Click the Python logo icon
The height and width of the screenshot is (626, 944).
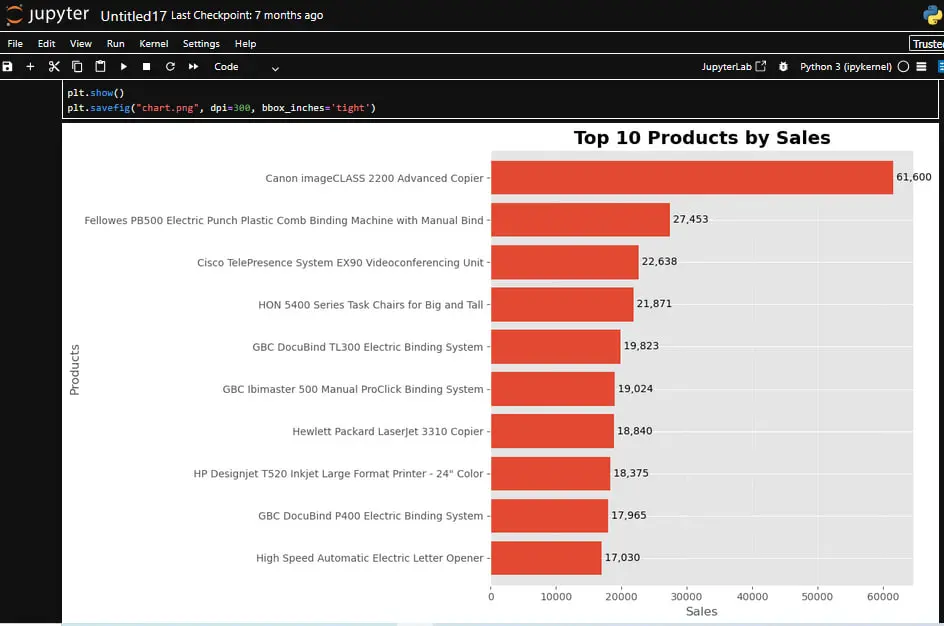coord(933,14)
